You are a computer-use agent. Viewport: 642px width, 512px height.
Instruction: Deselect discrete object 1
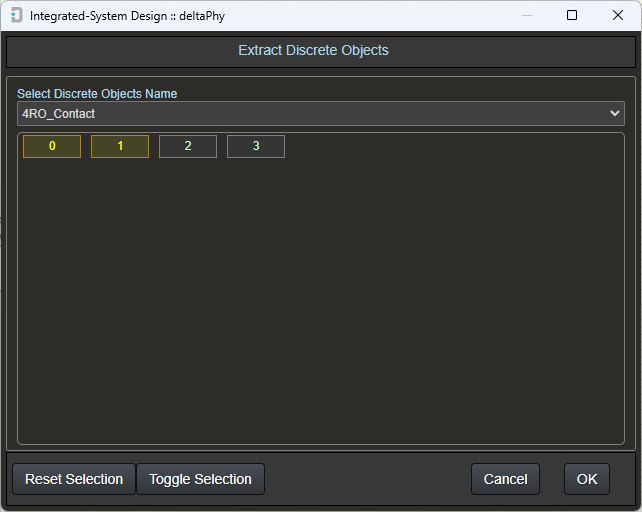pyautogui.click(x=120, y=146)
